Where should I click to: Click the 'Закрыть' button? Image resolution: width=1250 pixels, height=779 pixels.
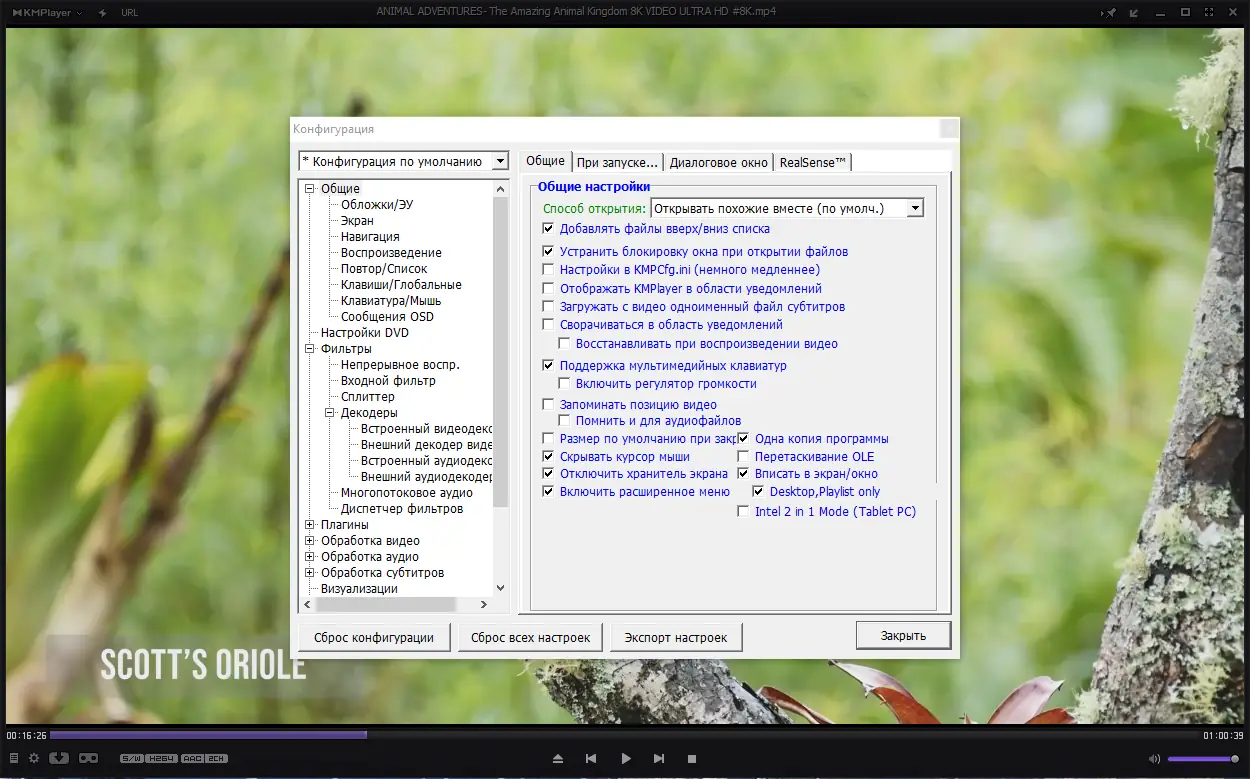pyautogui.click(x=903, y=635)
